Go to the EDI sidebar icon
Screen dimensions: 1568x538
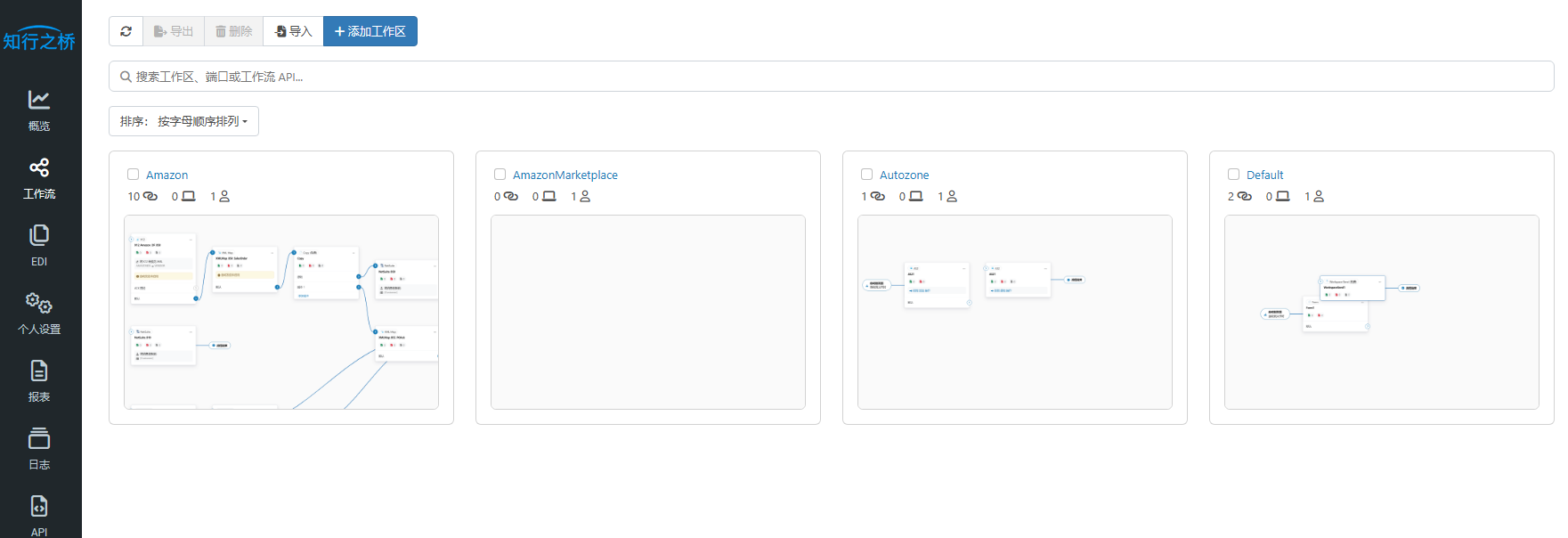(x=39, y=235)
